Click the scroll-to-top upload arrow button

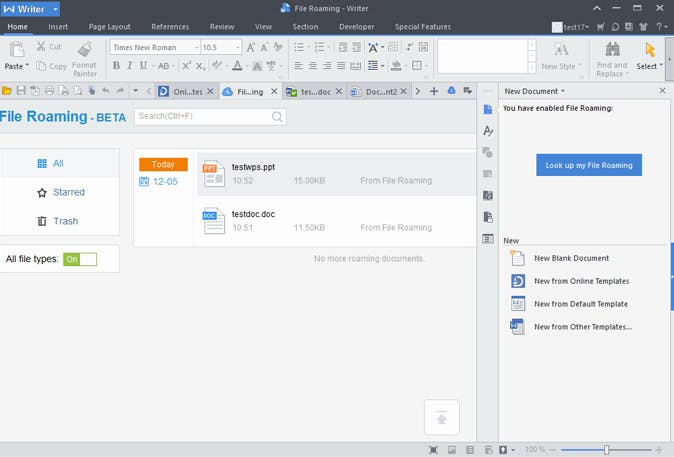(441, 417)
